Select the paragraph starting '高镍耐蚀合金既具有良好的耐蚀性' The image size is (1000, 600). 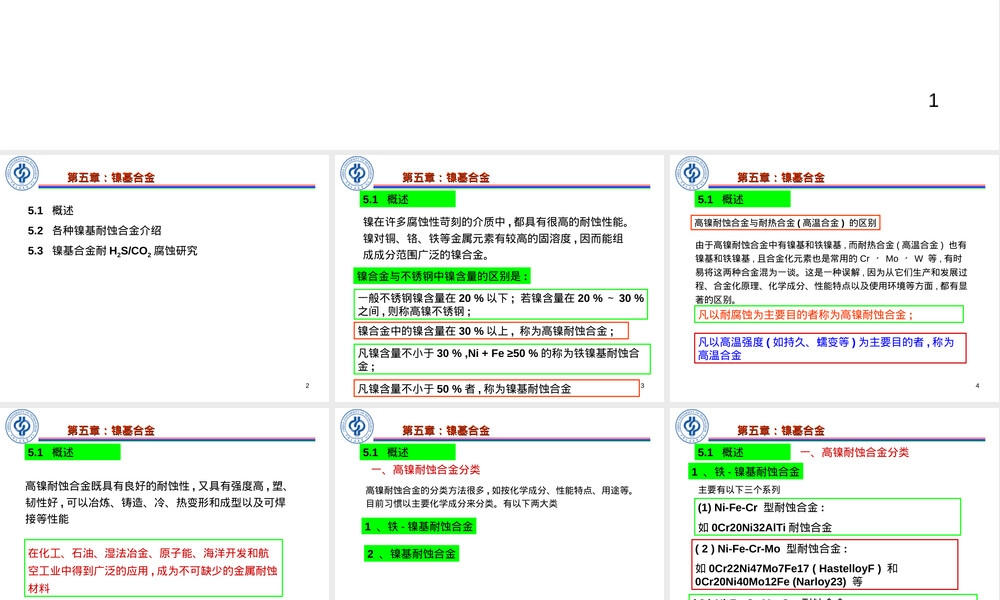coord(156,502)
